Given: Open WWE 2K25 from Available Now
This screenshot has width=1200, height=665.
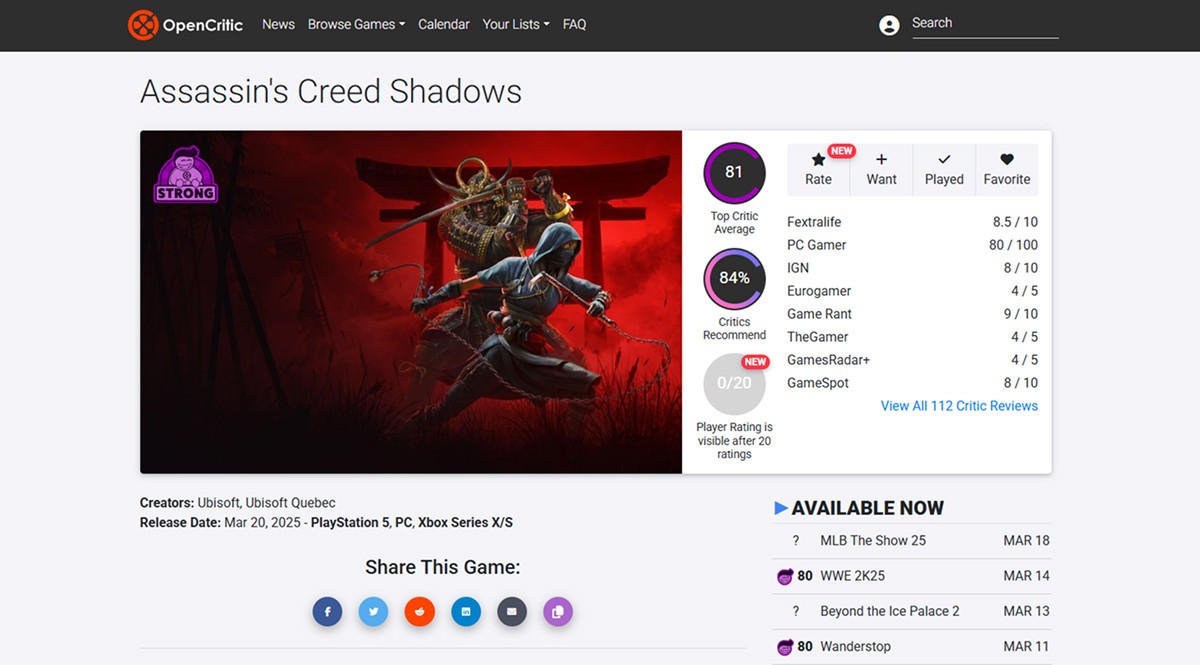Looking at the screenshot, I should tap(852, 576).
